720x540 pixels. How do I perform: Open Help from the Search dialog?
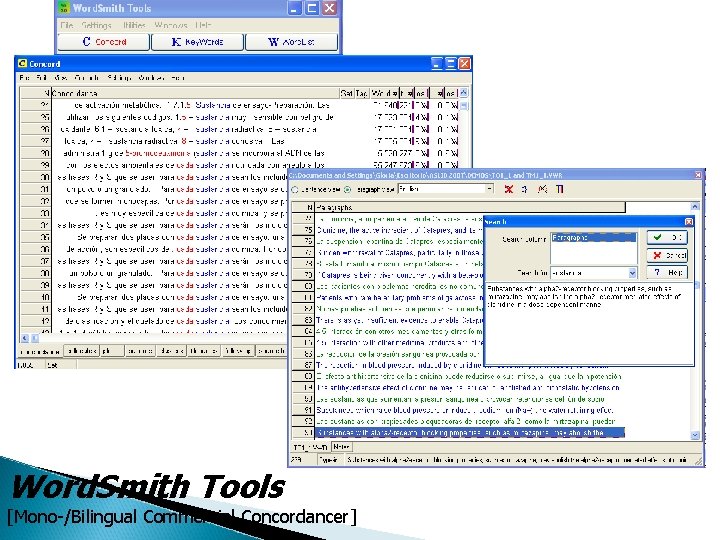pyautogui.click(x=667, y=272)
